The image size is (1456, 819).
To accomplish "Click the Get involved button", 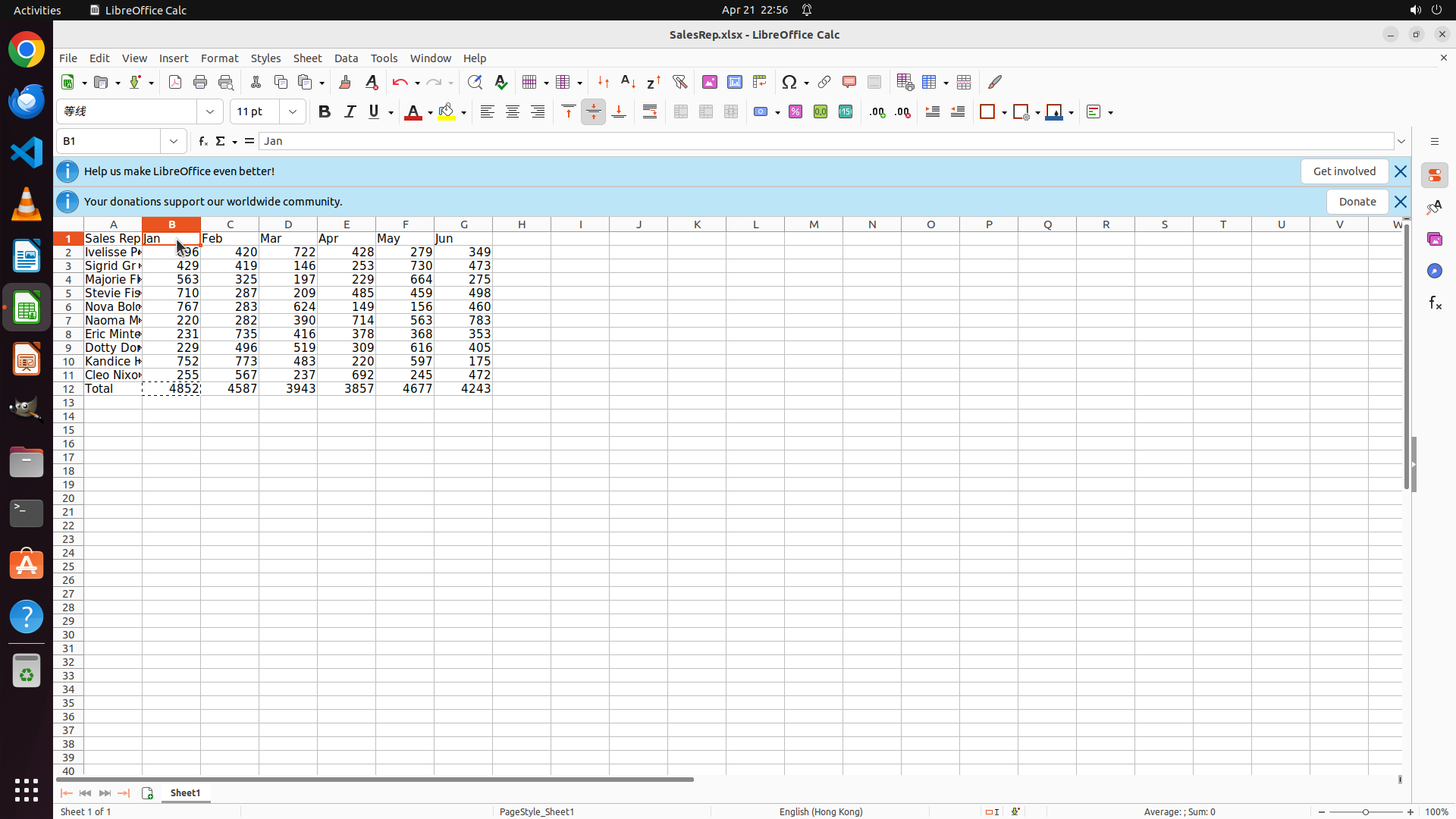I will pyautogui.click(x=1344, y=171).
